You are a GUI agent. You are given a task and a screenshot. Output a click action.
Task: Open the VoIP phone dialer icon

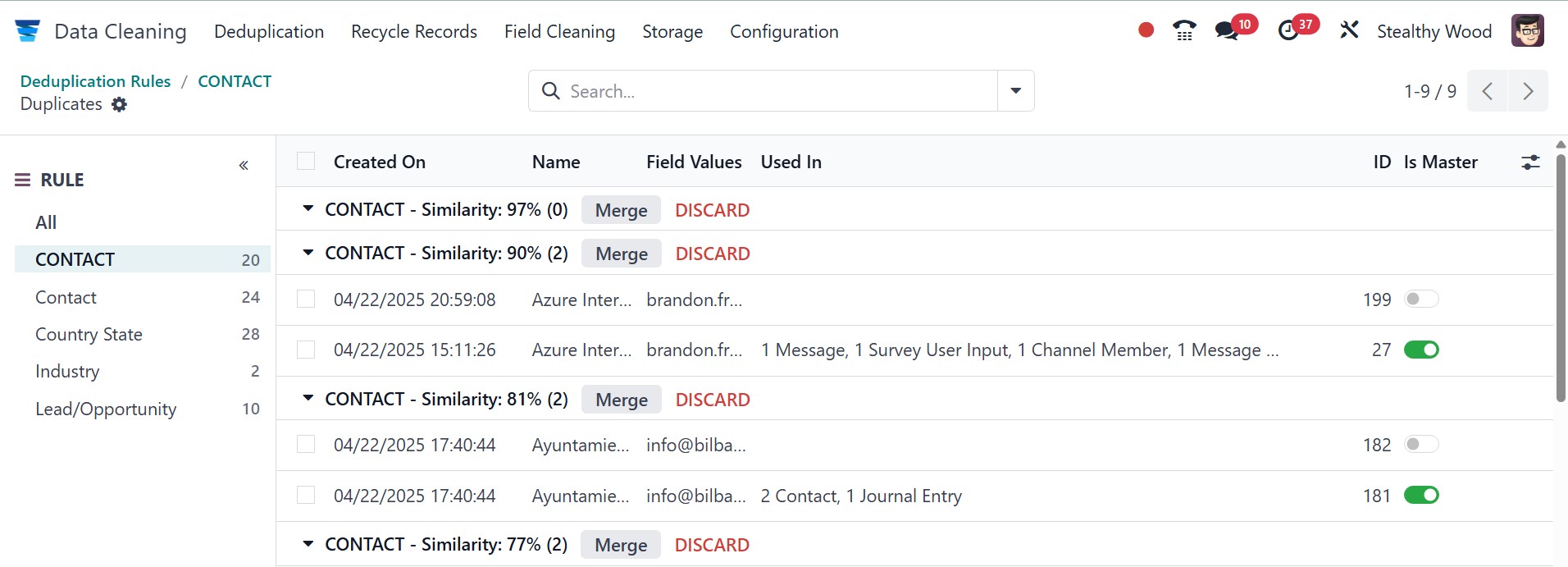pos(1184,31)
